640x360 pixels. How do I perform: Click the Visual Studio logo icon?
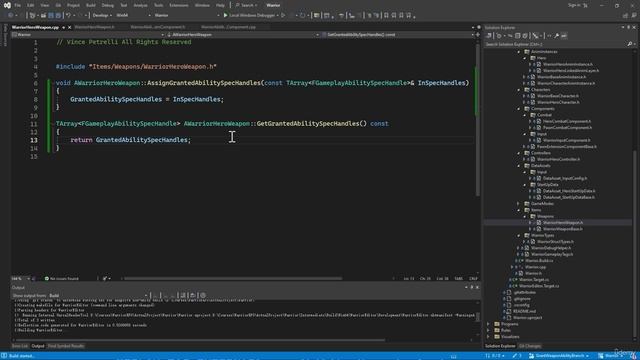point(7,5)
